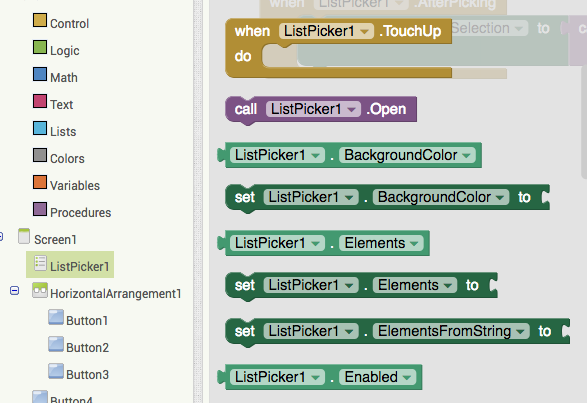Open BackgroundColor property dropdown in setter block

click(x=441, y=197)
